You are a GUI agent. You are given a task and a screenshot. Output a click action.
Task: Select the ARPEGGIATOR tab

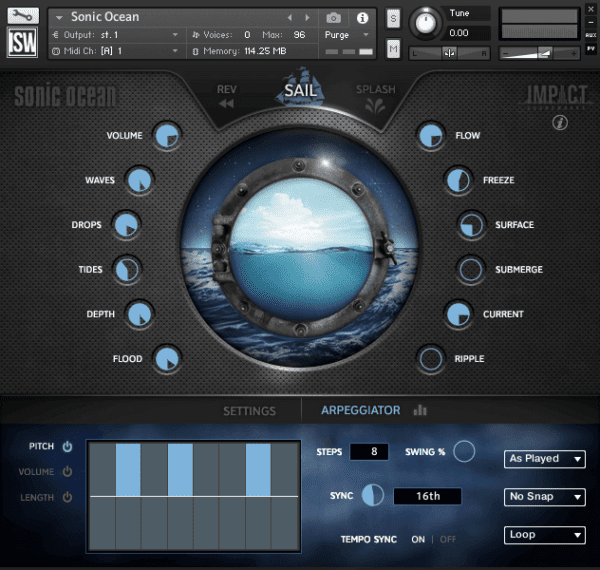(x=360, y=410)
